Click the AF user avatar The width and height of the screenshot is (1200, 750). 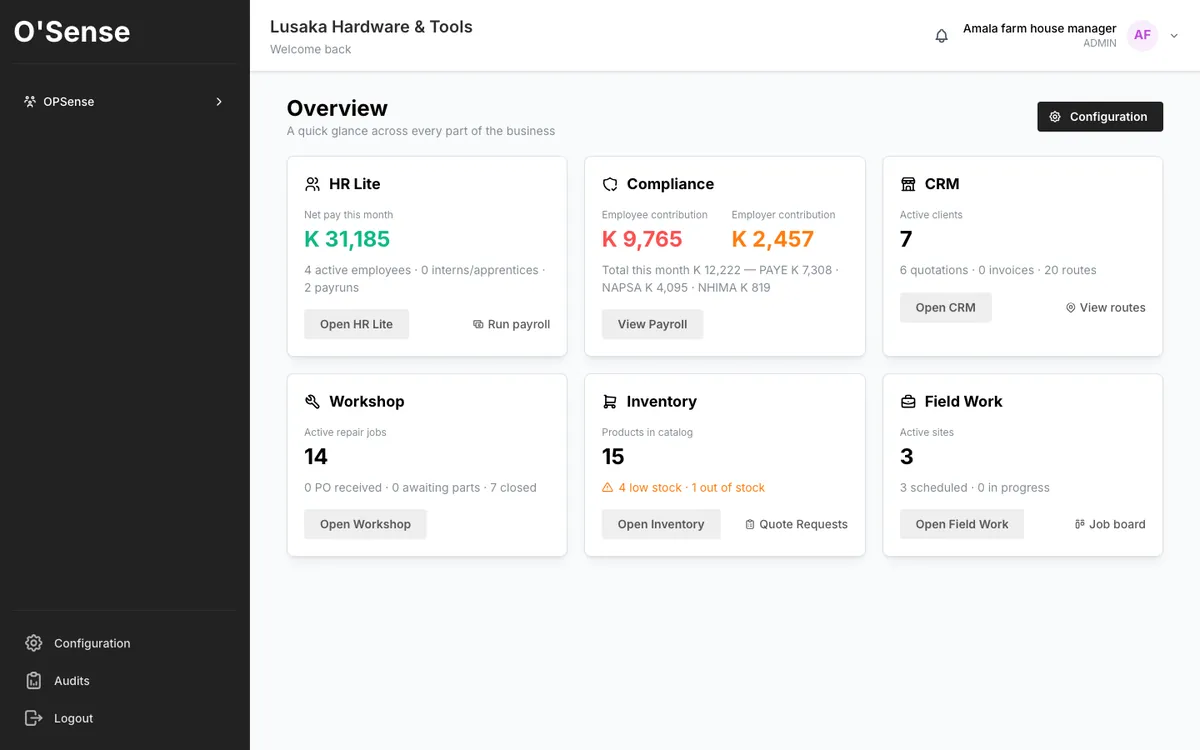[1142, 35]
